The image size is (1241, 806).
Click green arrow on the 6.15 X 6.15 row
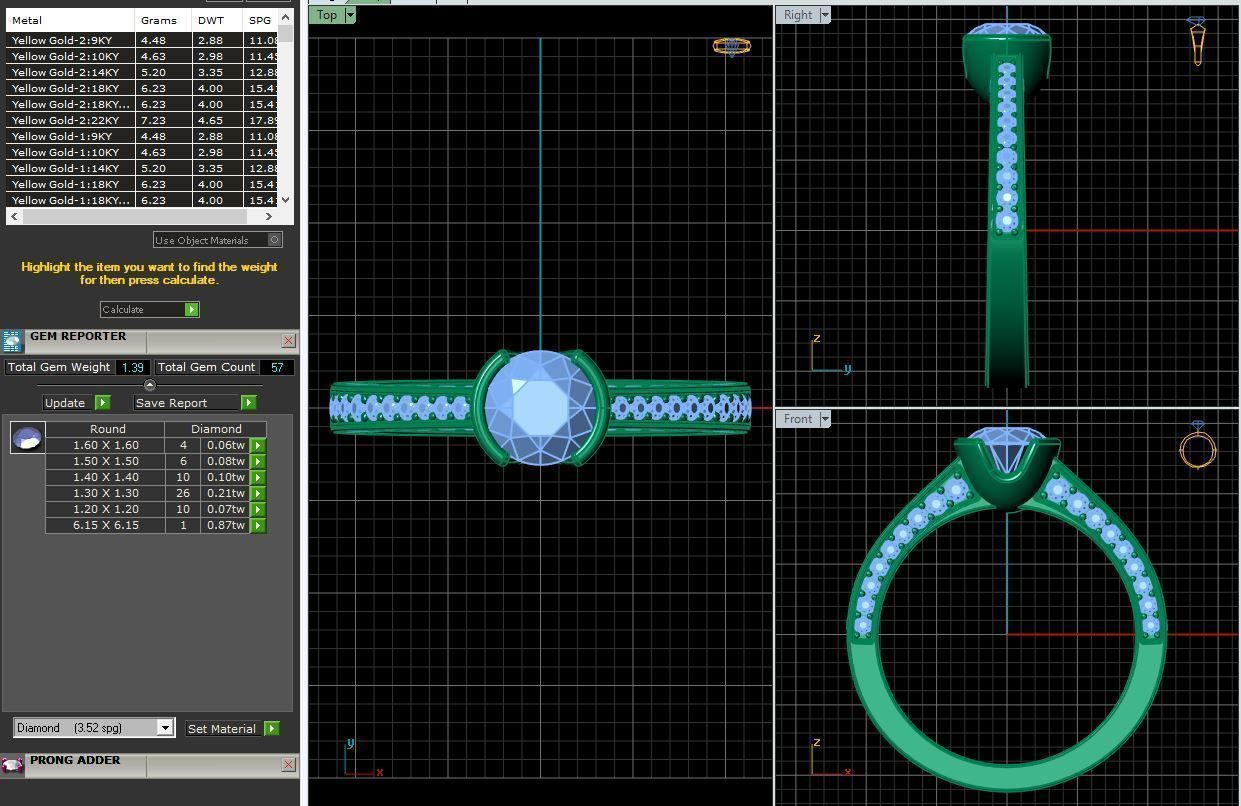pos(258,526)
